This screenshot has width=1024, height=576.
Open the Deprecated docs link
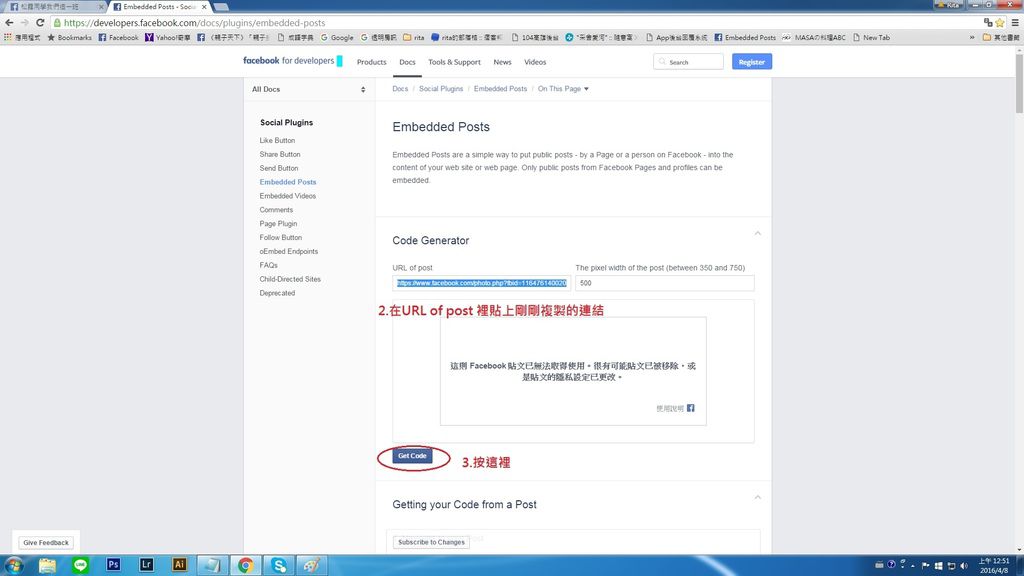pyautogui.click(x=277, y=293)
